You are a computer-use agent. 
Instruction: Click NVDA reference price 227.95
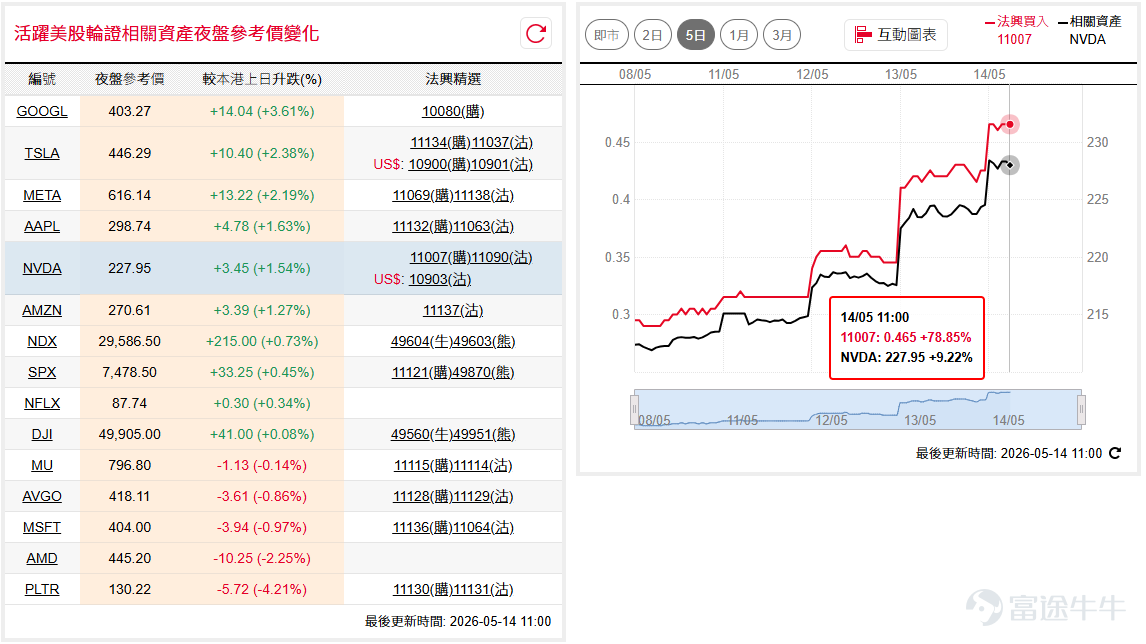click(x=129, y=268)
